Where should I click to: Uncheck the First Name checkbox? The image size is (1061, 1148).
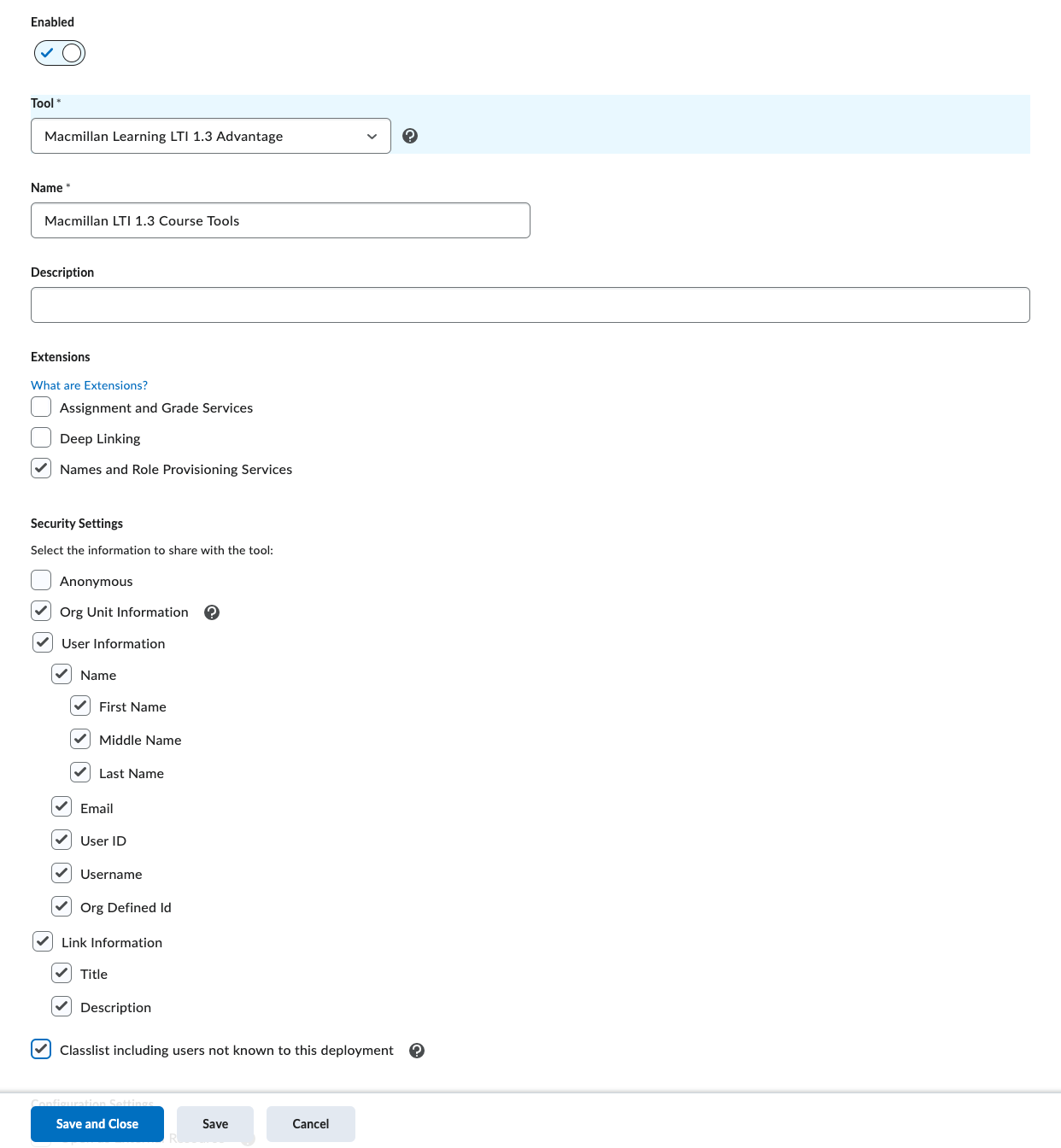[80, 706]
